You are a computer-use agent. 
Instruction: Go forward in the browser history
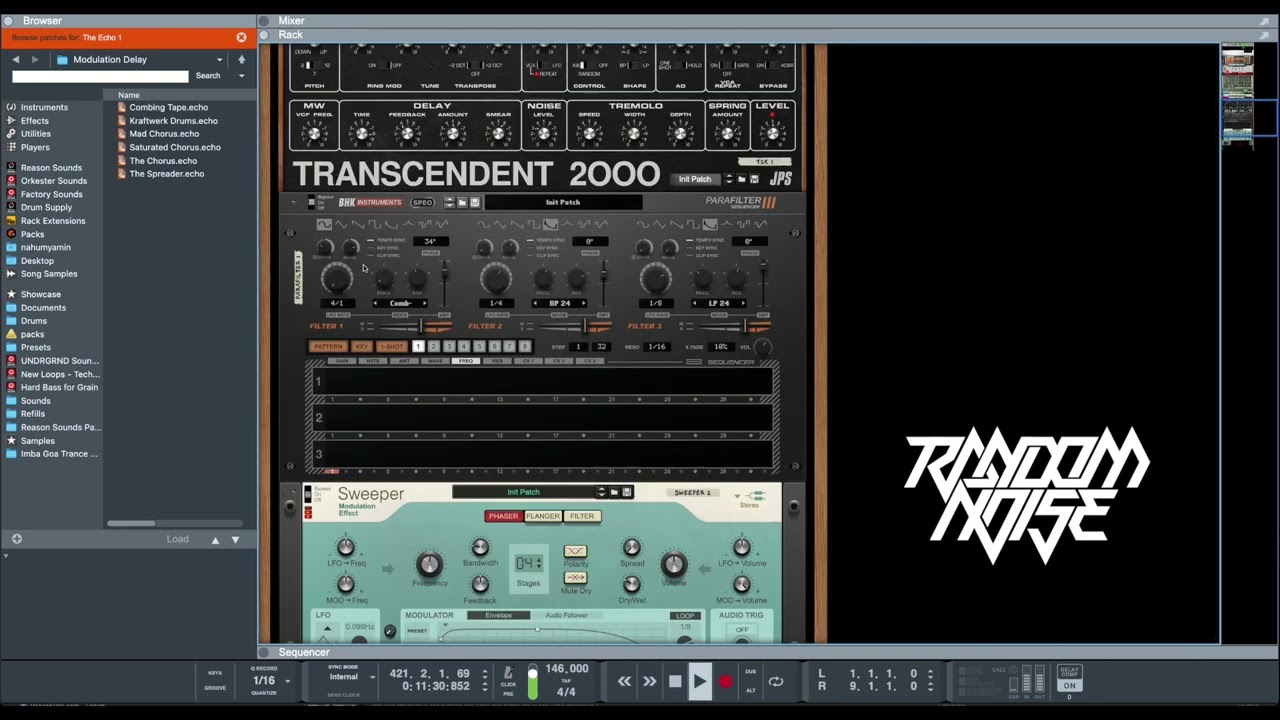tap(35, 59)
